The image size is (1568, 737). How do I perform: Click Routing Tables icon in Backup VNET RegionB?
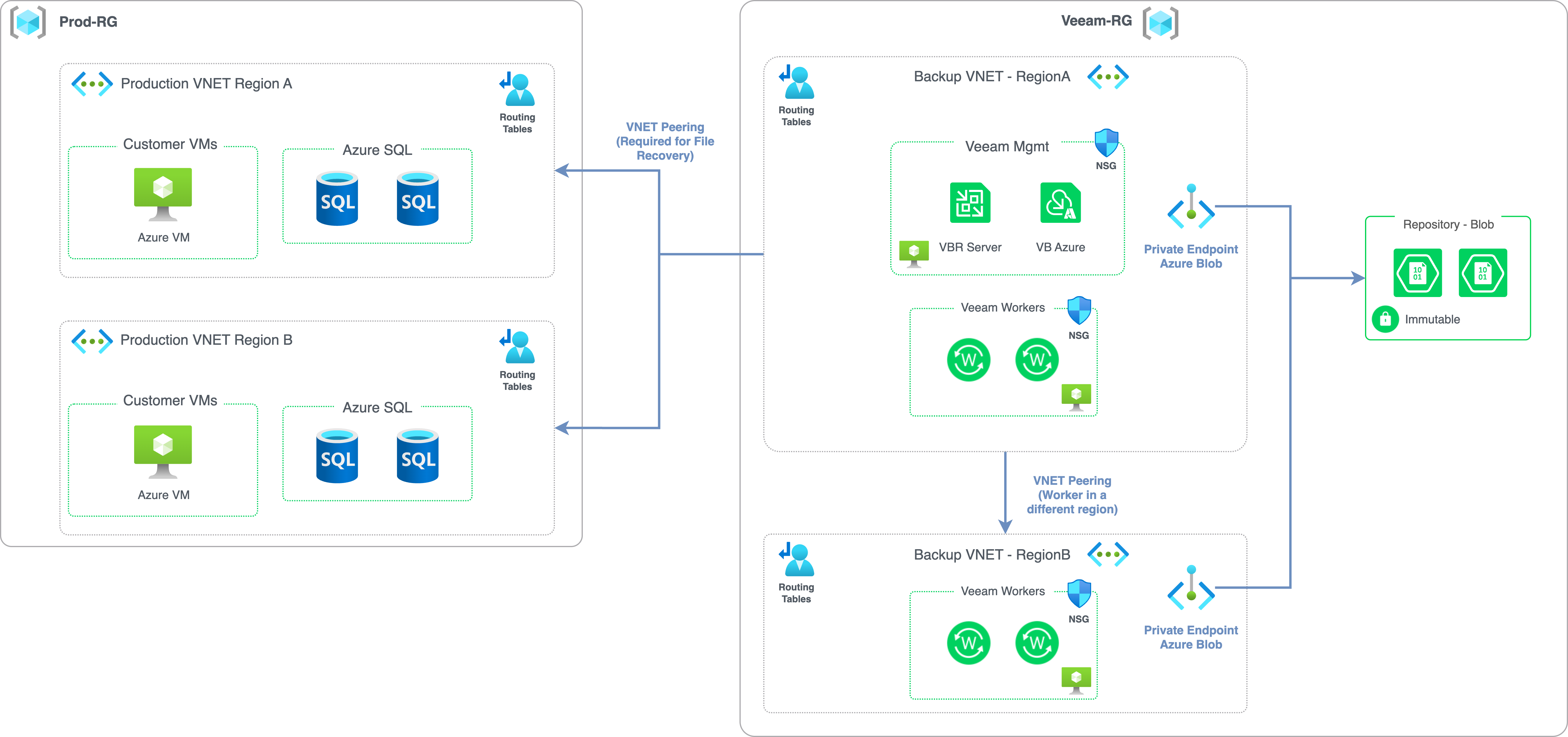coord(796,559)
